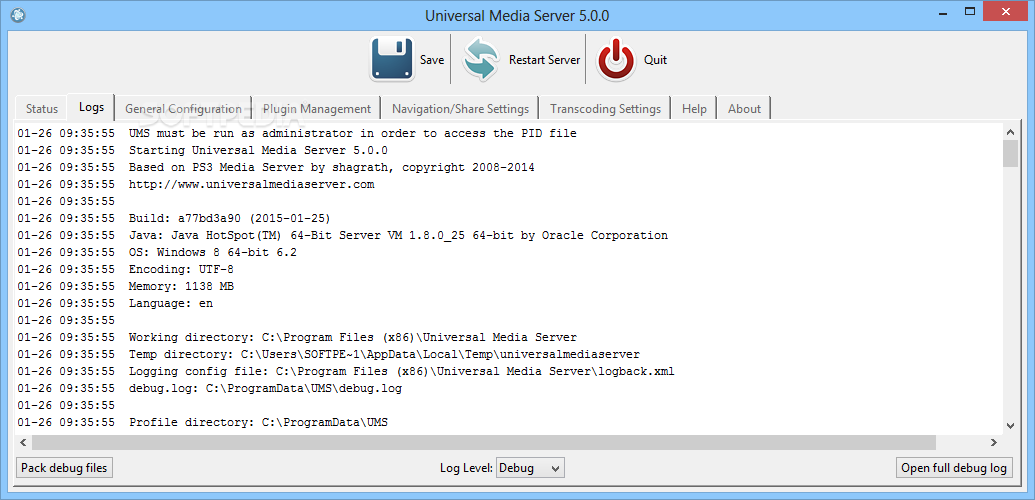Show the About tab

(x=744, y=109)
